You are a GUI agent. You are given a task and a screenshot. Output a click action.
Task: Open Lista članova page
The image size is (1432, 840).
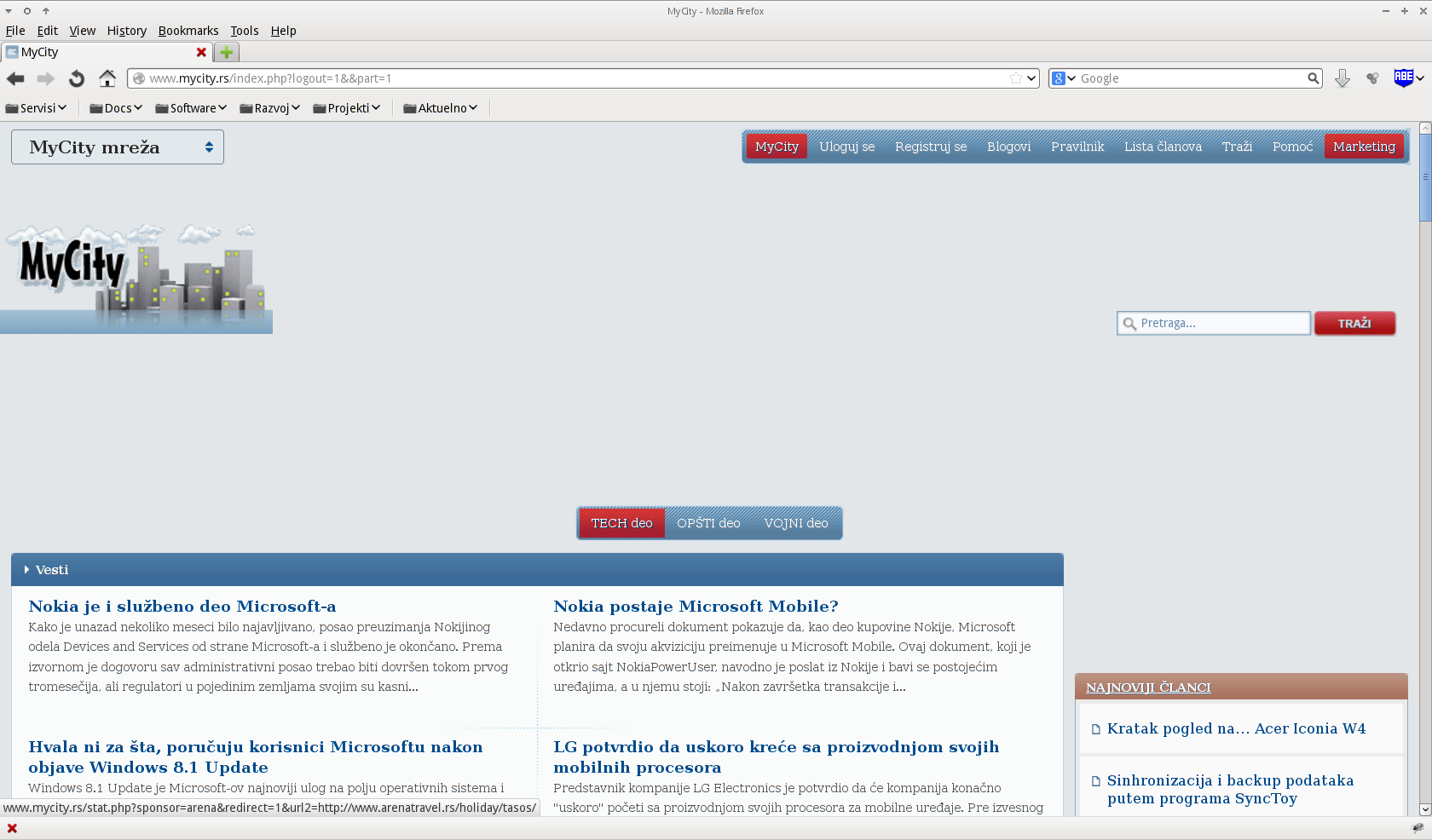[x=1163, y=147]
